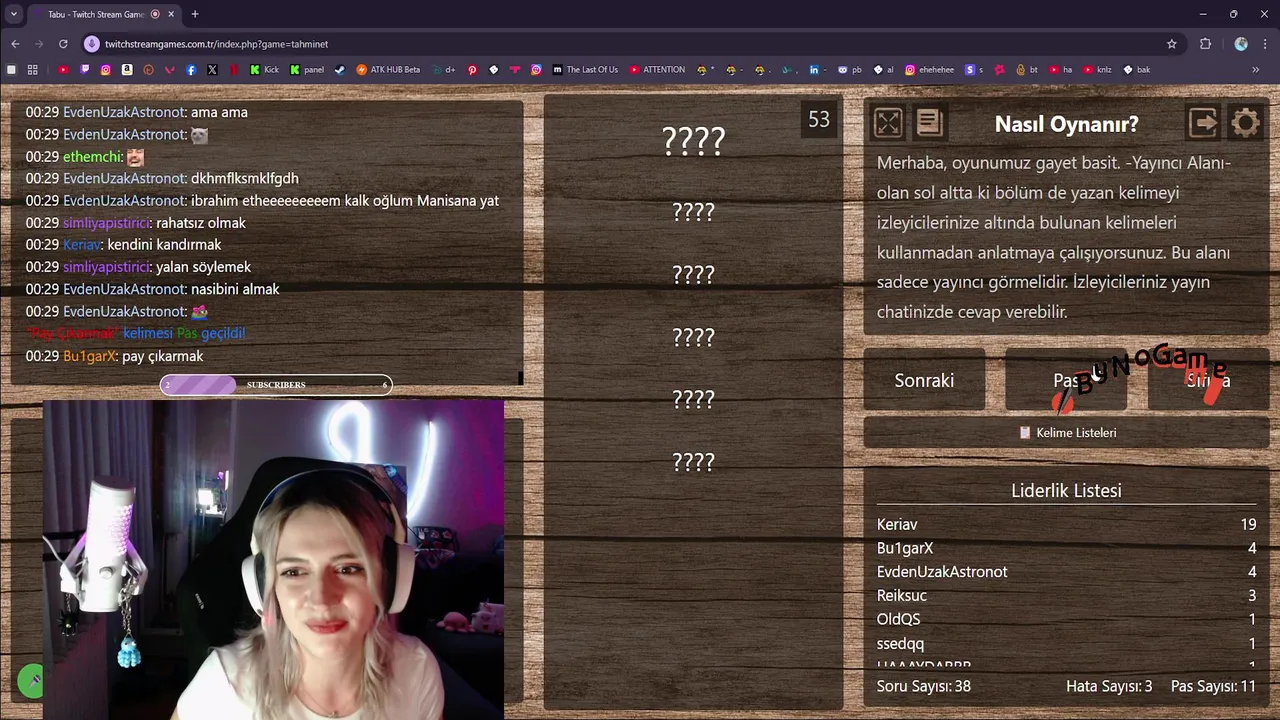Open the bak bookmark
The width and height of the screenshot is (1280, 720).
(x=1137, y=70)
